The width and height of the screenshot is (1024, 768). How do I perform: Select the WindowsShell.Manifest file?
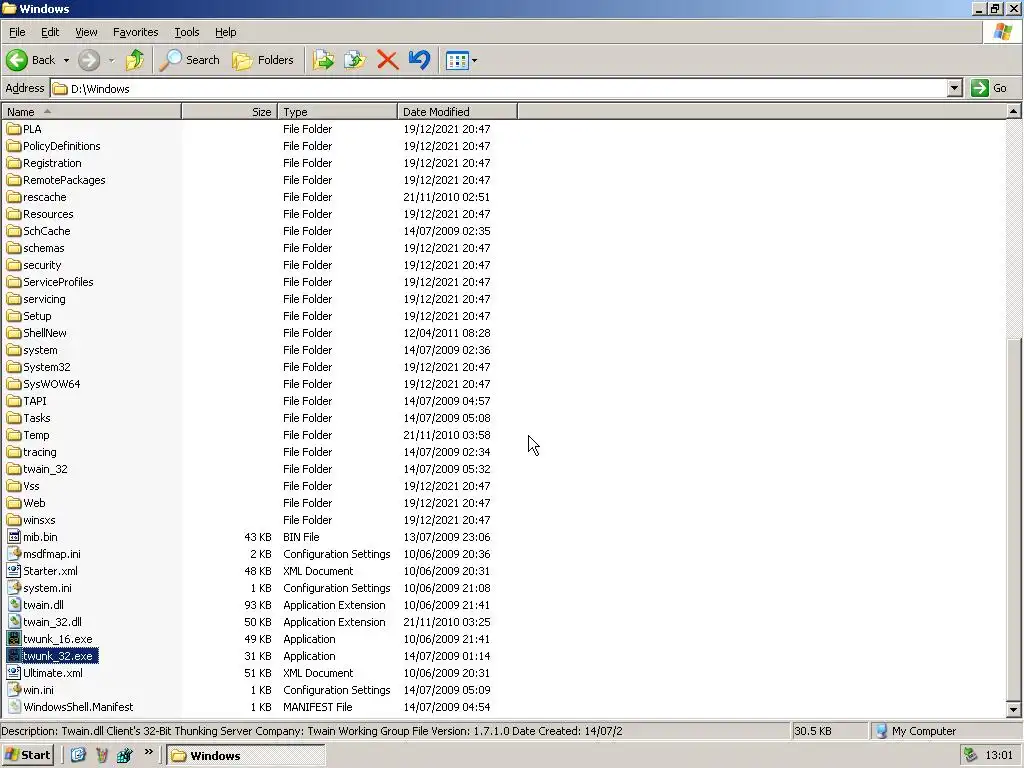[71, 707]
